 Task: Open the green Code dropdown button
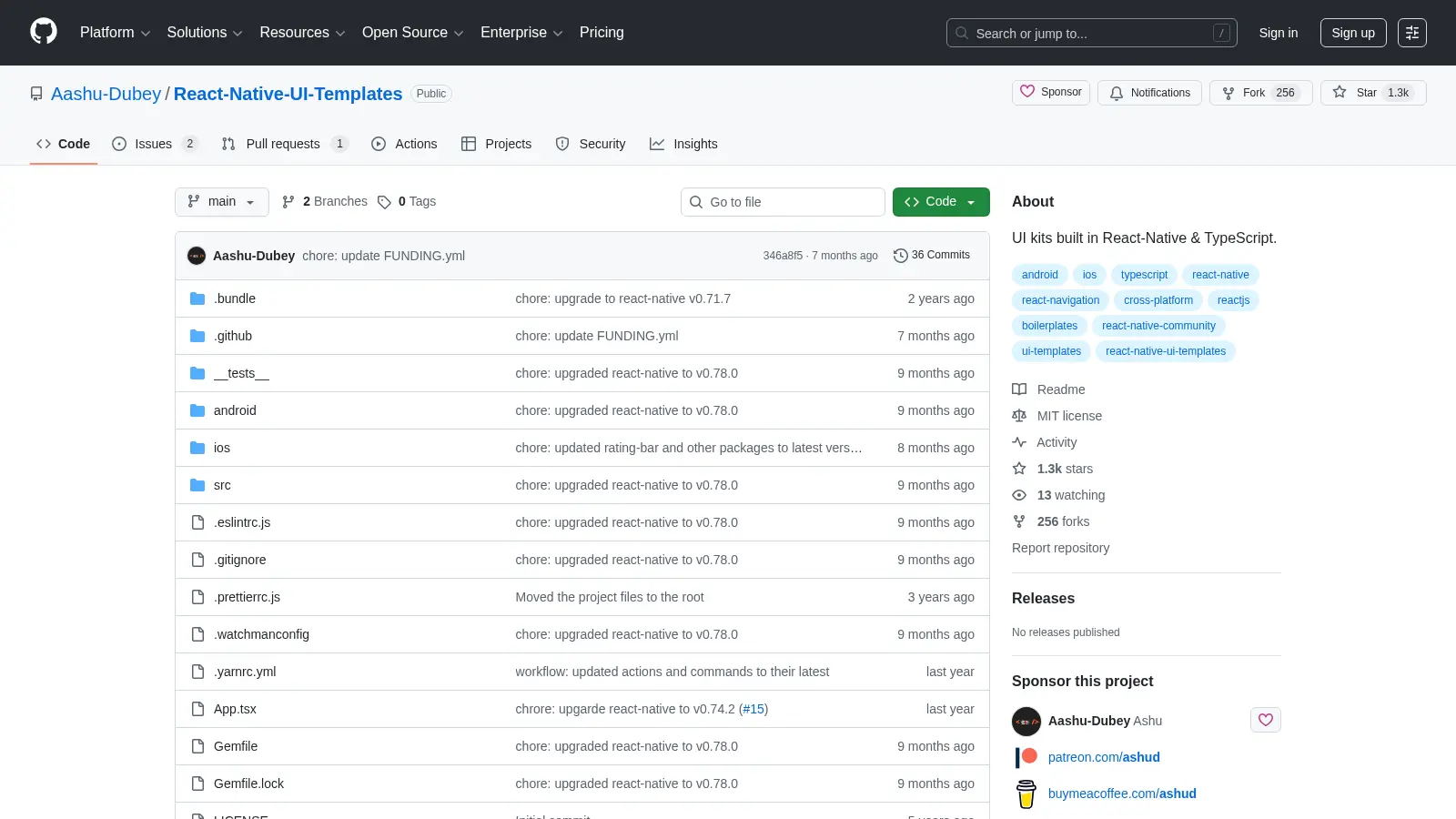941,202
